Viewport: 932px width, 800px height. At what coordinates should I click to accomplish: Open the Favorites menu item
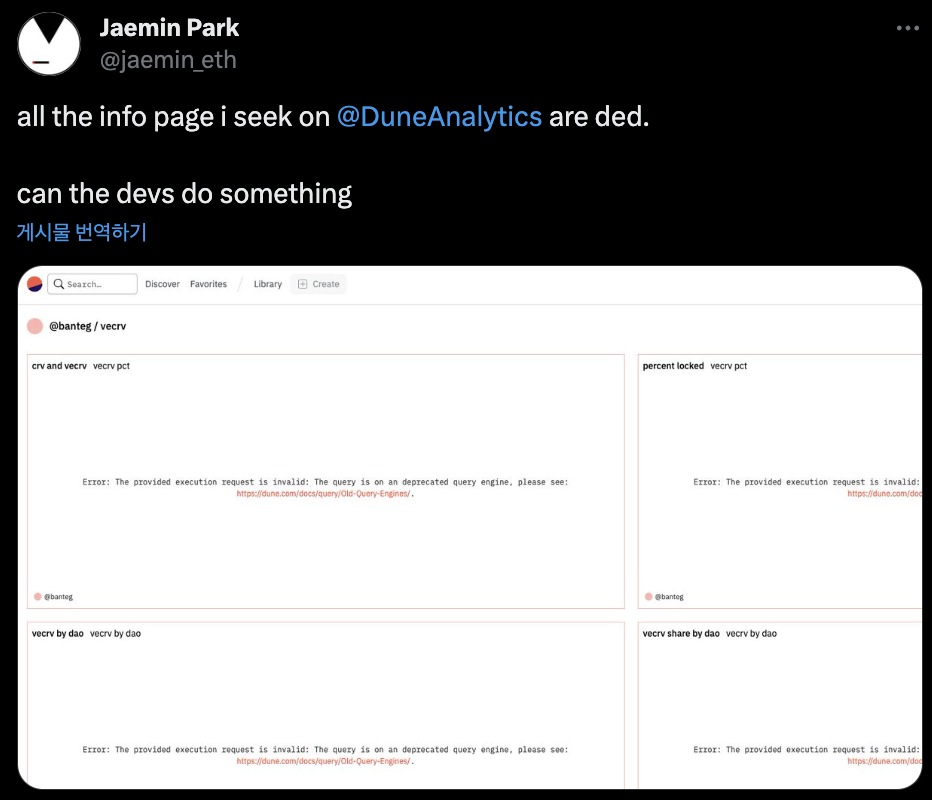click(208, 284)
